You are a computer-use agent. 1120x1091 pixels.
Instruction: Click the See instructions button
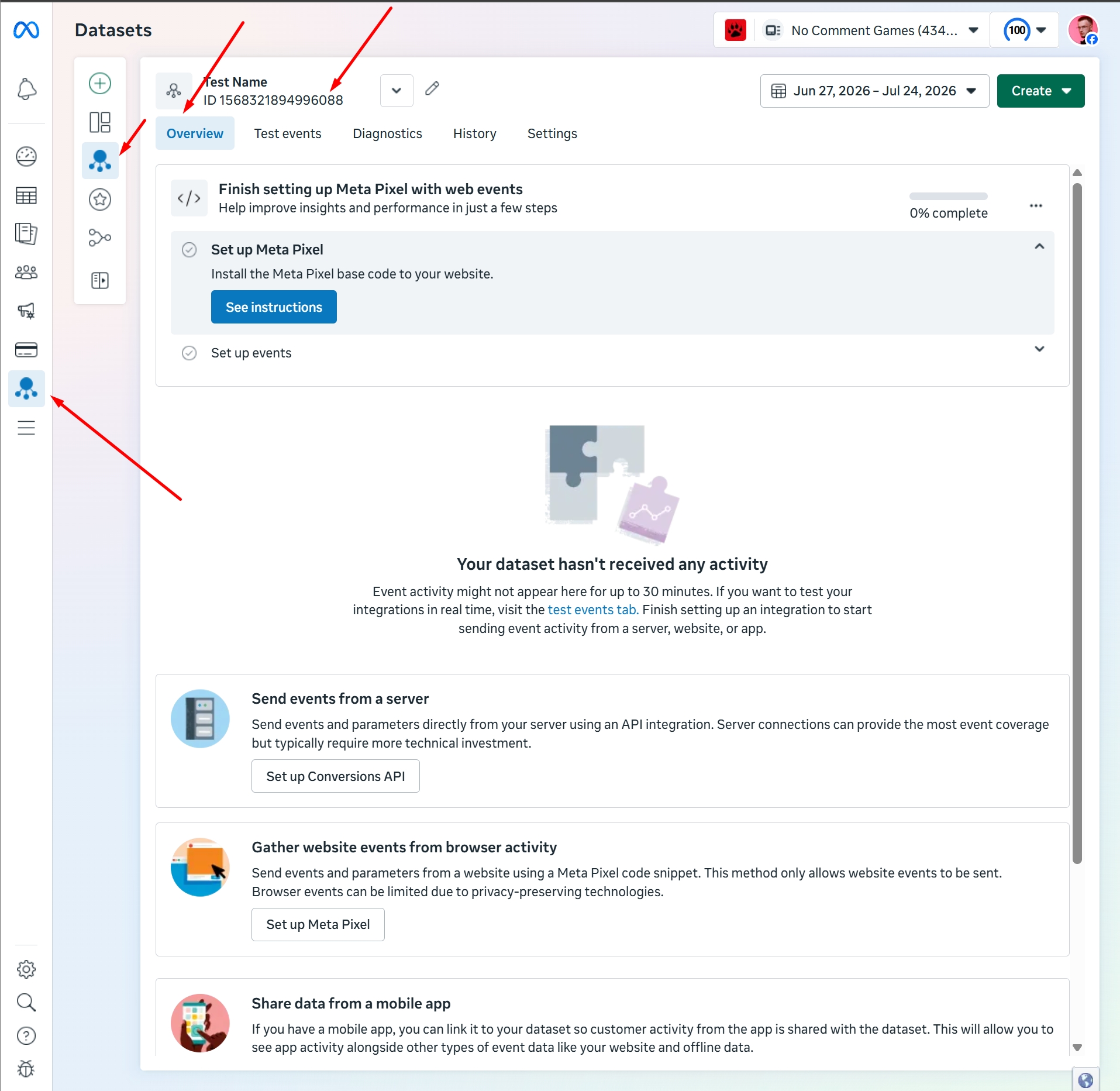(x=274, y=307)
